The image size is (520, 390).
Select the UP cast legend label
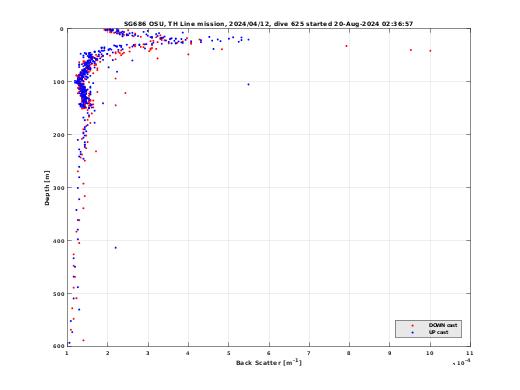pos(438,332)
